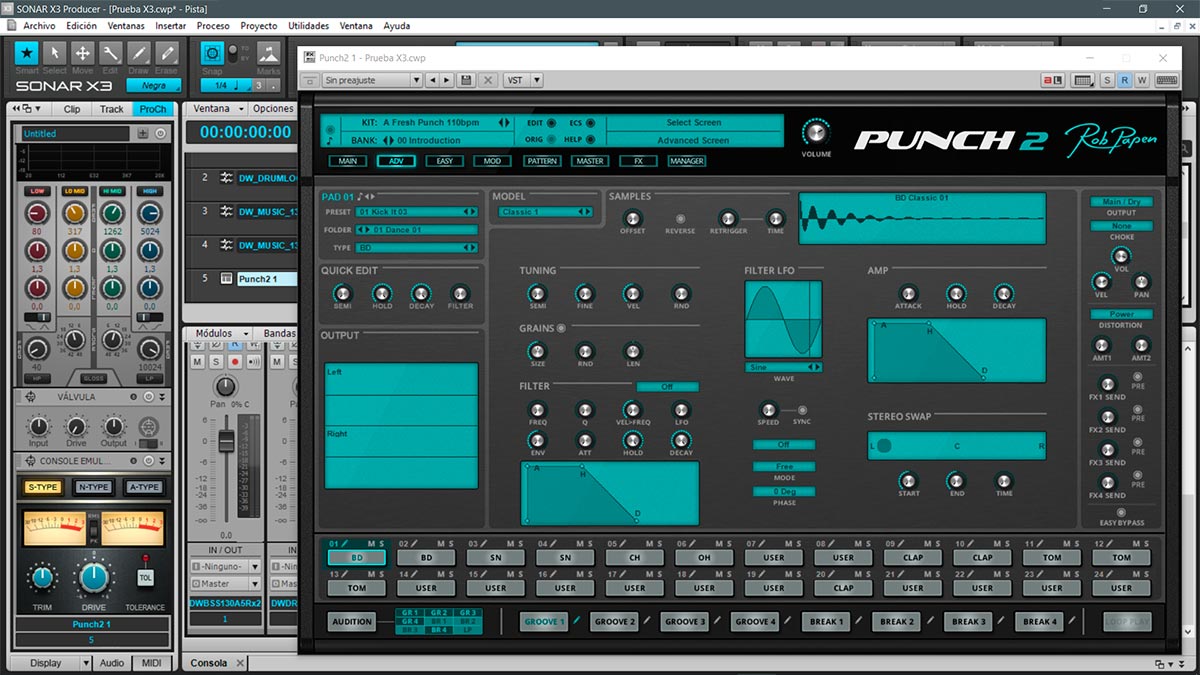Choose the Edit tool
This screenshot has width=1200, height=675.
[111, 54]
